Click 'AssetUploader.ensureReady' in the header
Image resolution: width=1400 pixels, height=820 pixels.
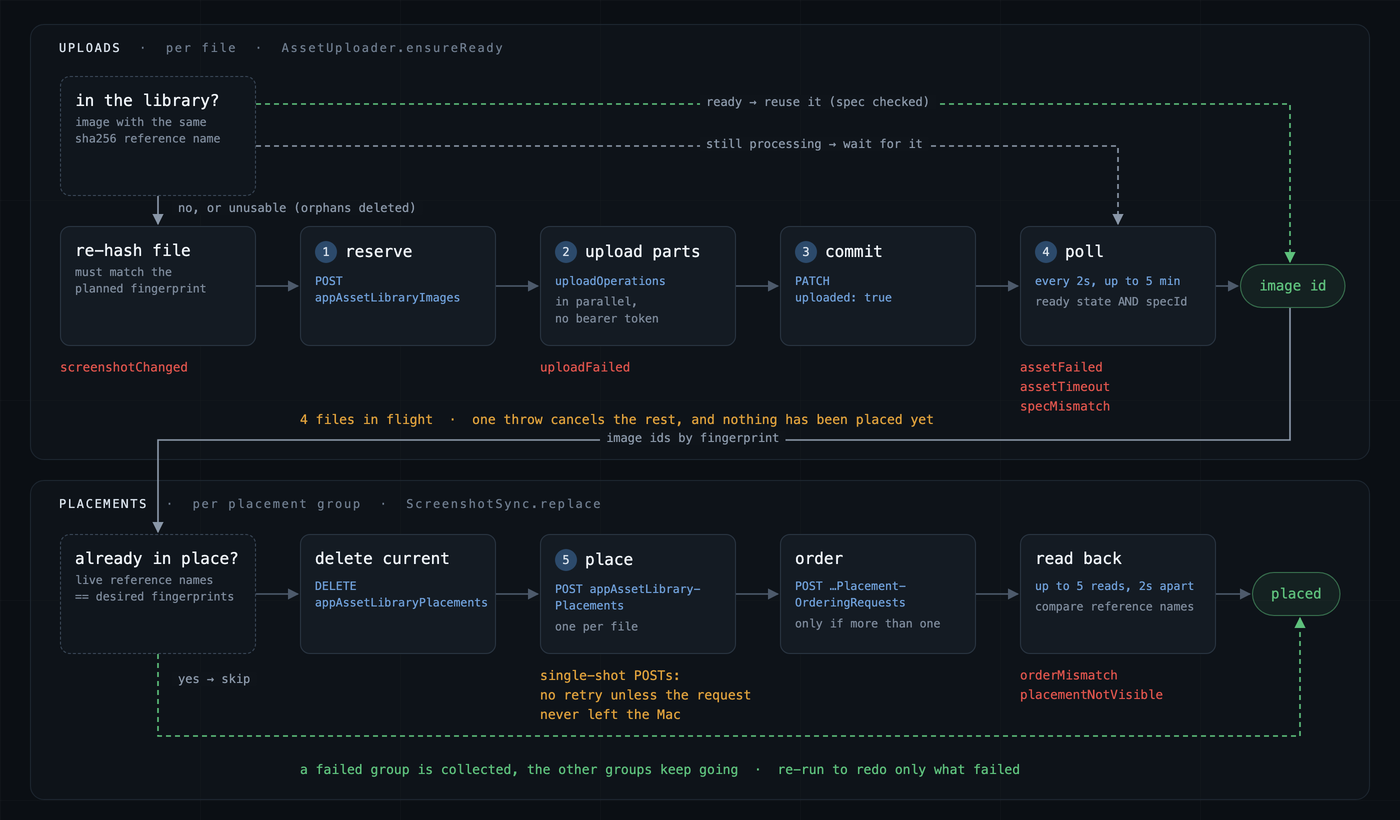[392, 48]
